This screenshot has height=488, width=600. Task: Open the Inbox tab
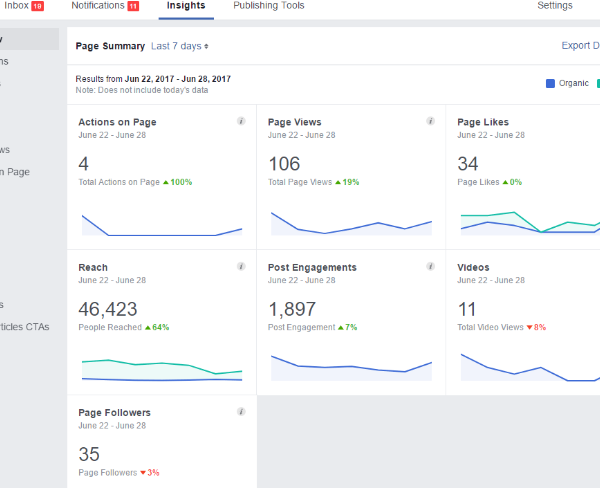(24, 6)
